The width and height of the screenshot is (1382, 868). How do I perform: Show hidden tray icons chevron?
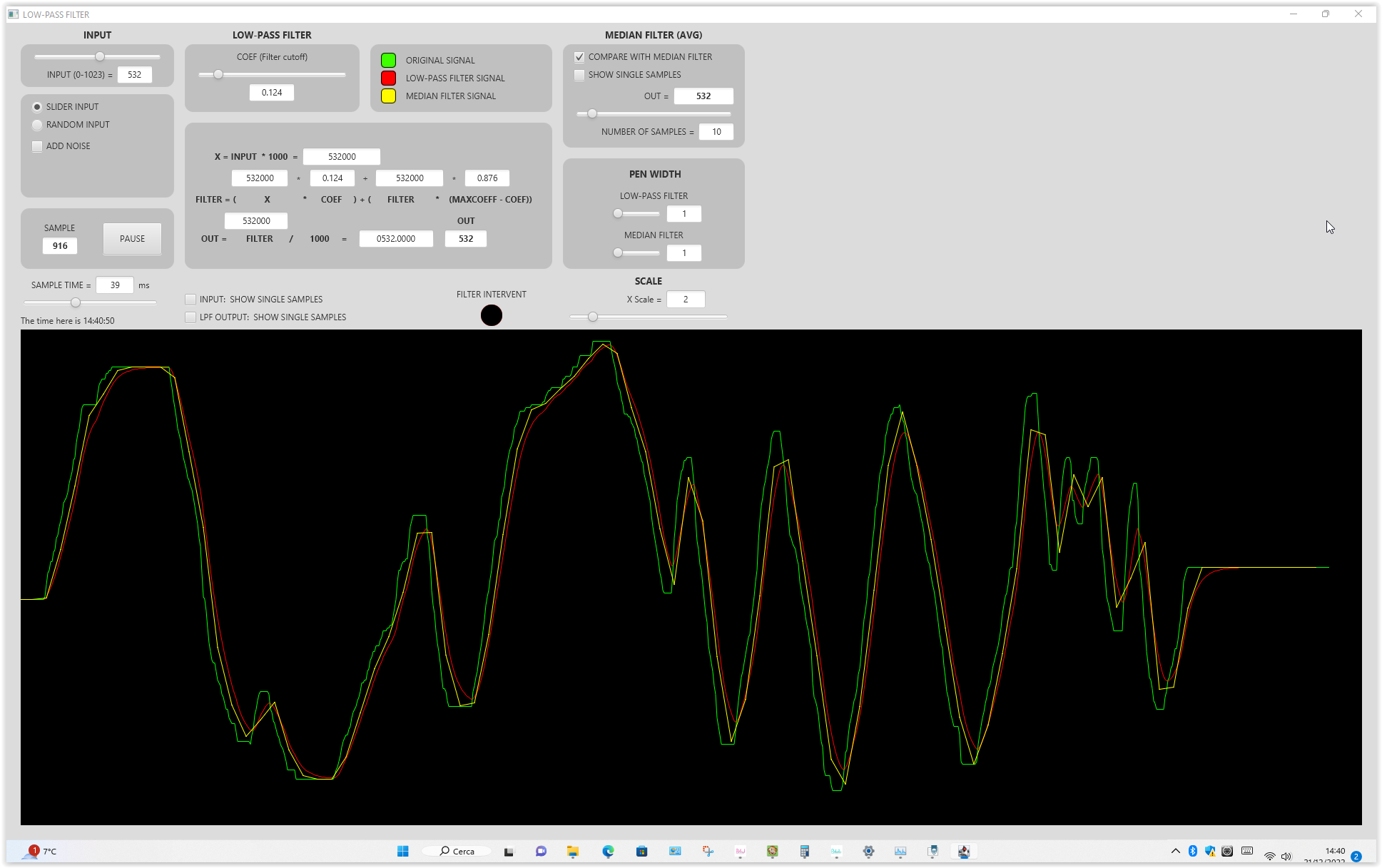tap(1175, 851)
